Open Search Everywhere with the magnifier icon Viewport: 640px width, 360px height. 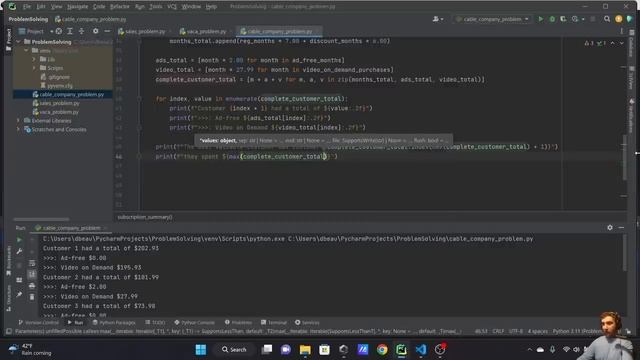(x=607, y=19)
